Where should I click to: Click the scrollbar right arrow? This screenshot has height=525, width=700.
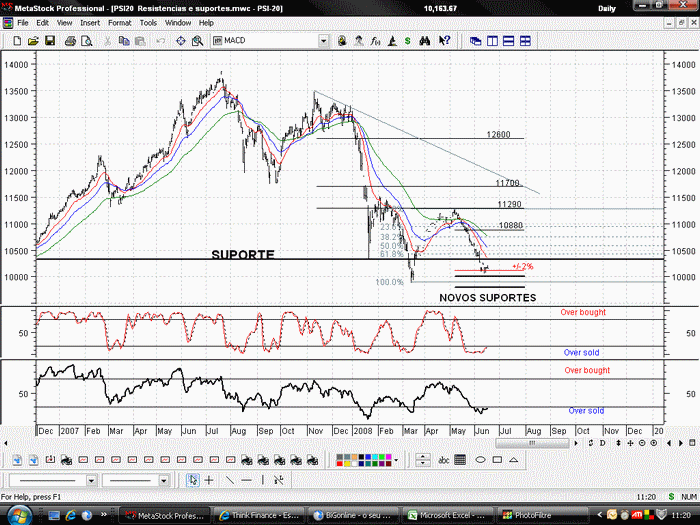point(576,443)
